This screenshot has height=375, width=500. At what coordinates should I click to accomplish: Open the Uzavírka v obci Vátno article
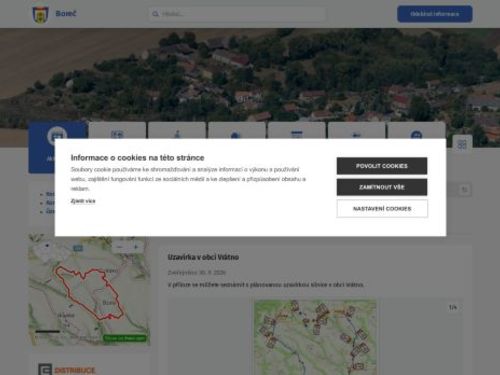click(x=203, y=257)
